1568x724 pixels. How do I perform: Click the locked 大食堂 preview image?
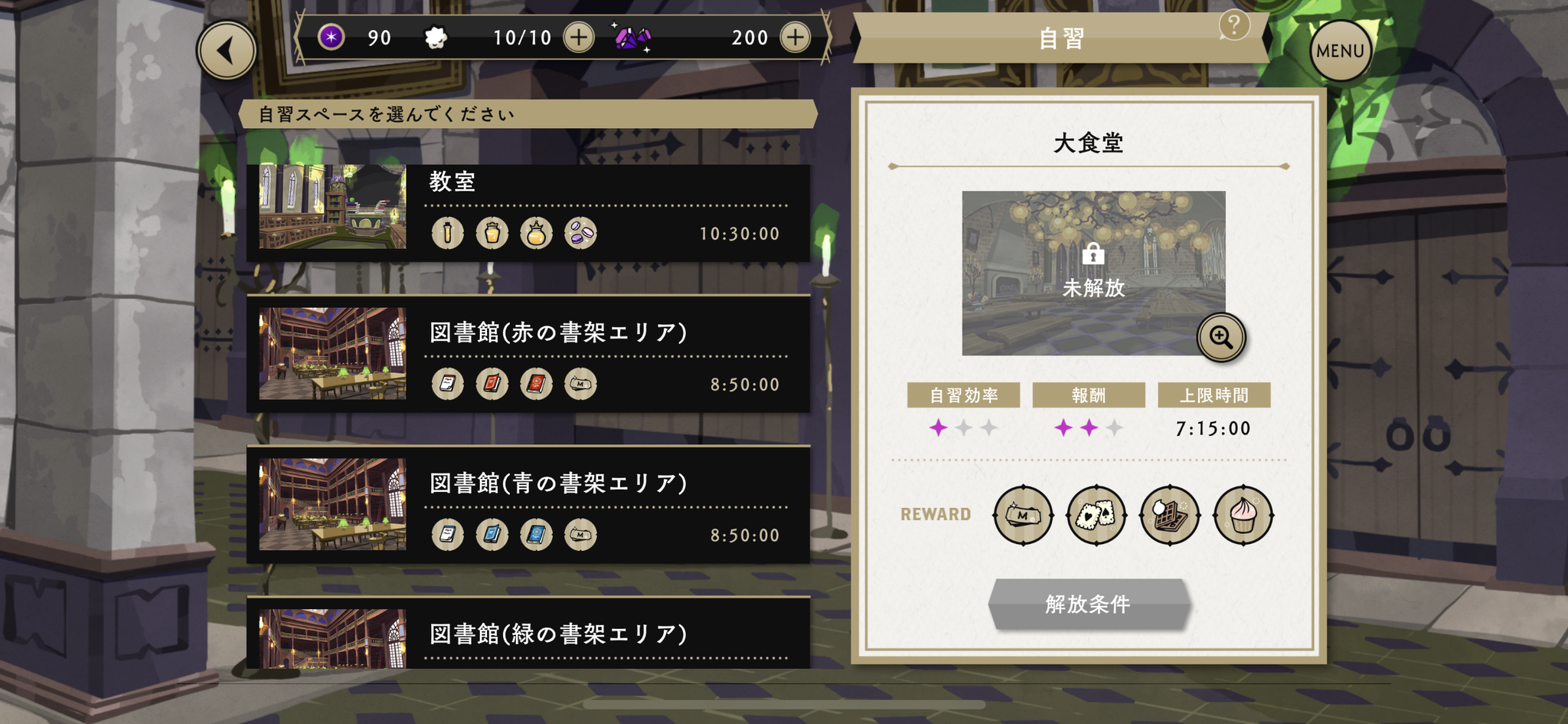pos(1093,273)
